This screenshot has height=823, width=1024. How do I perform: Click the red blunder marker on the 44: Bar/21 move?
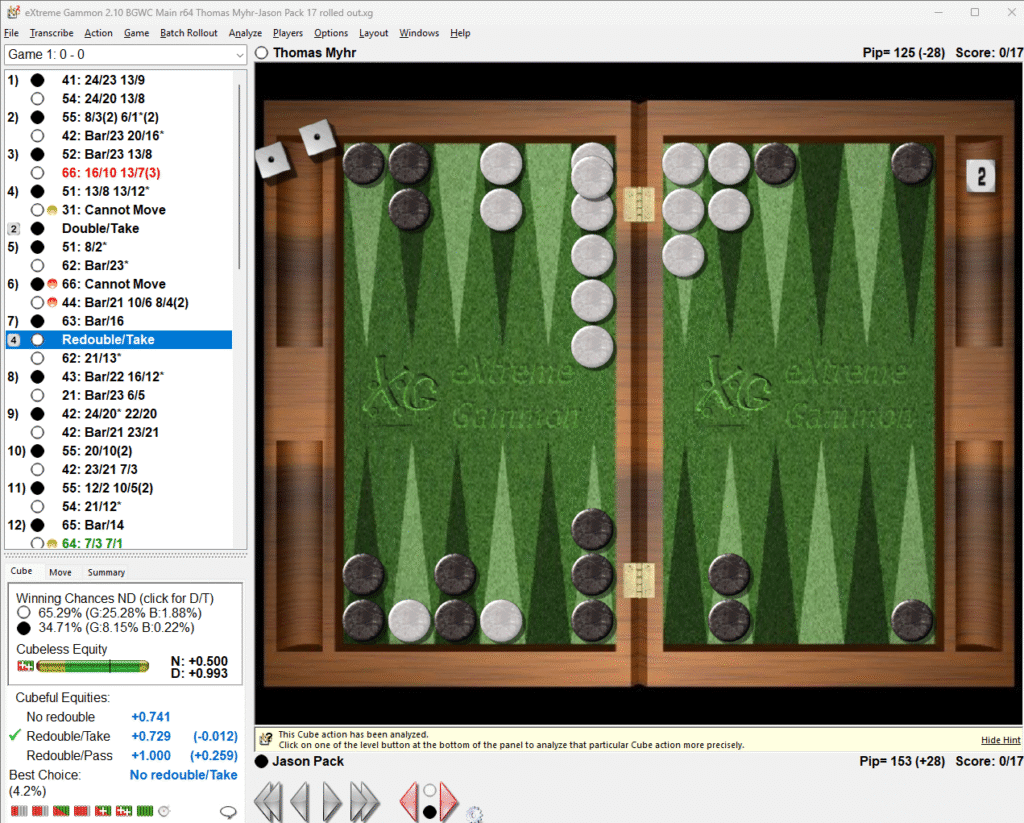52,302
